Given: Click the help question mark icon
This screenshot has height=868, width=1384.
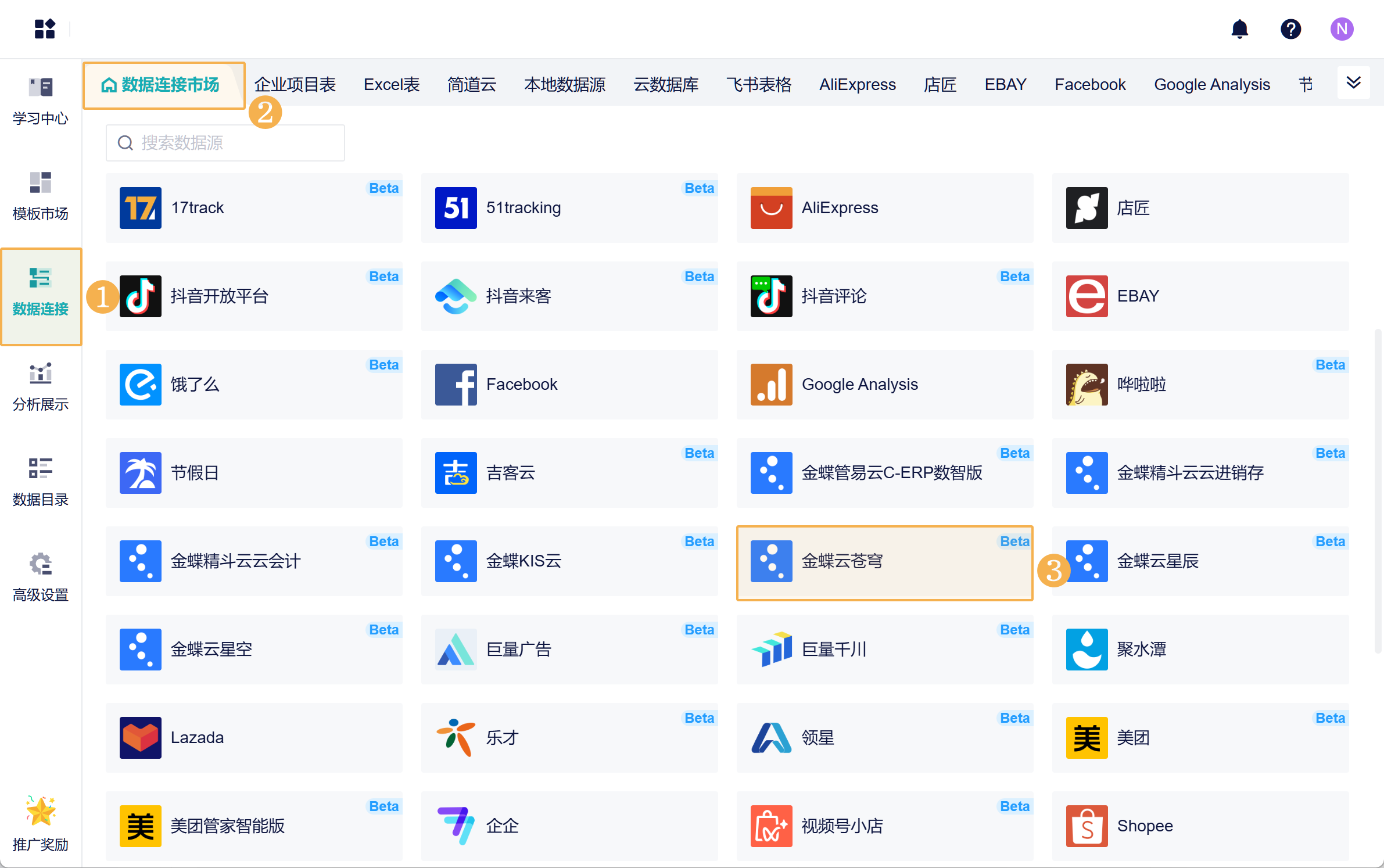Looking at the screenshot, I should (1290, 29).
